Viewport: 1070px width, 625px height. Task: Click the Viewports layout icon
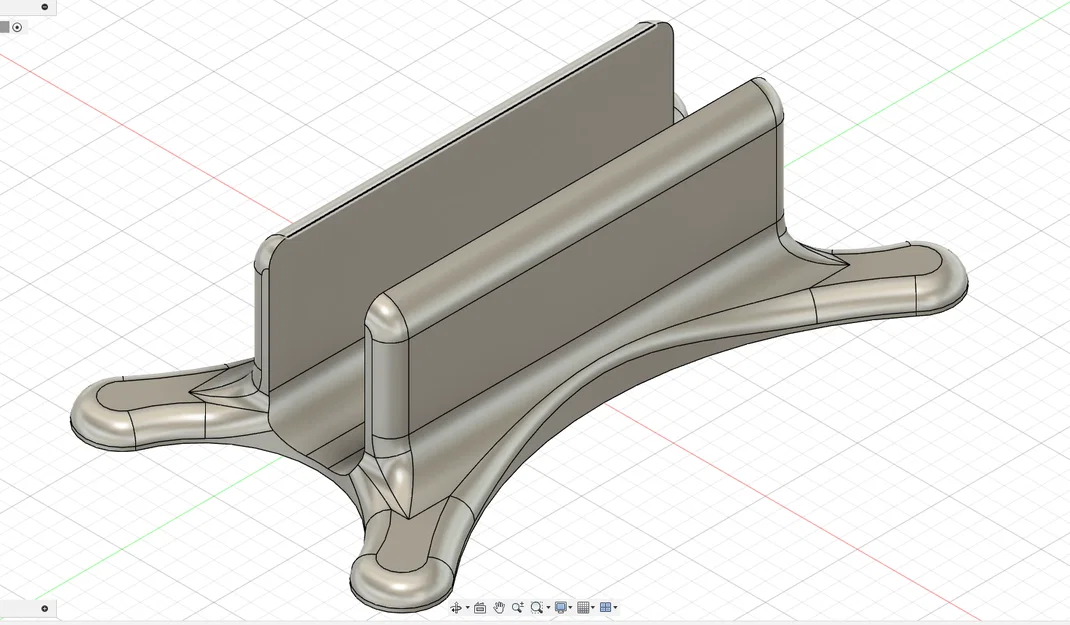605,607
